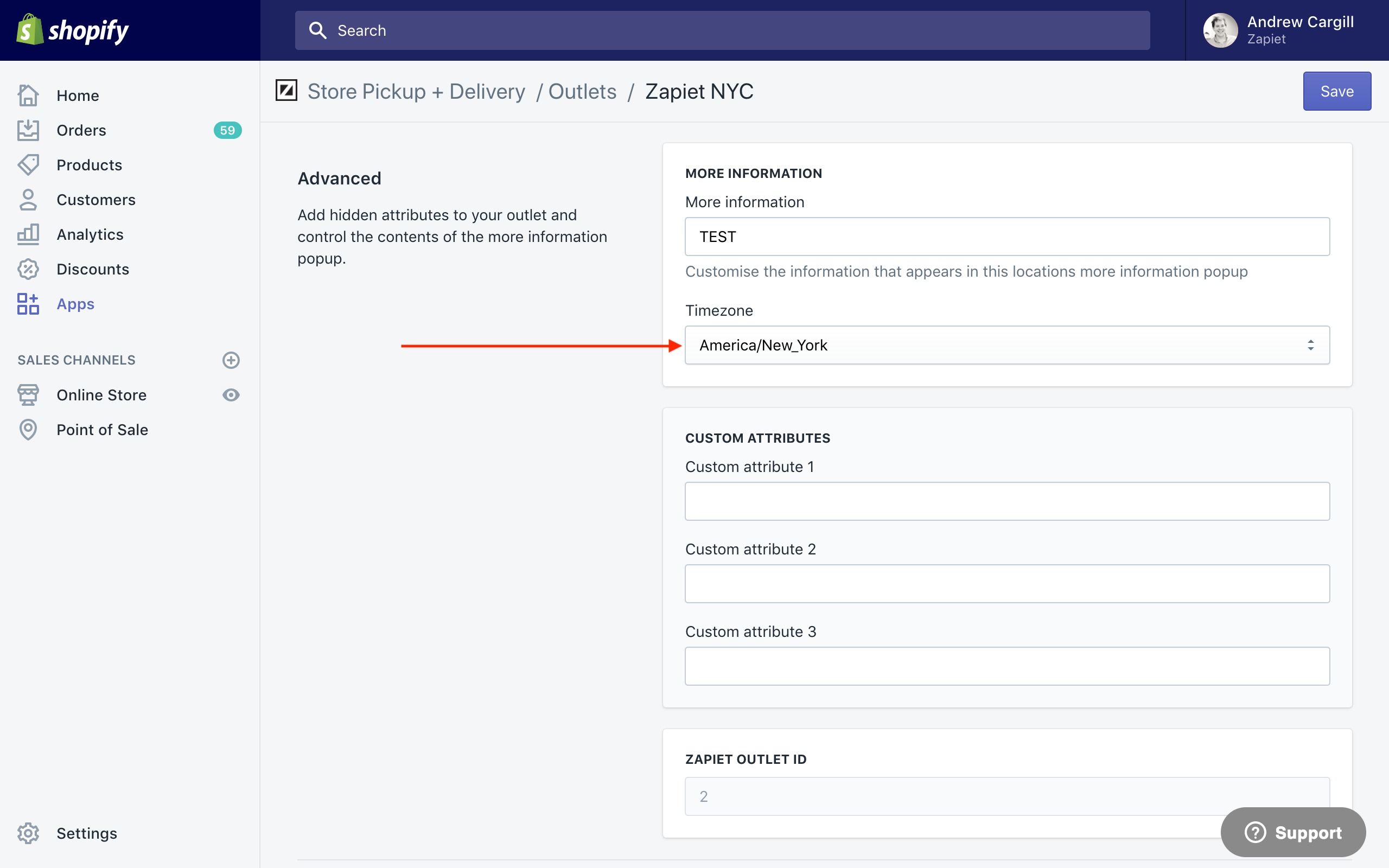The image size is (1389, 868).
Task: Open the Support help button
Action: pos(1292,832)
